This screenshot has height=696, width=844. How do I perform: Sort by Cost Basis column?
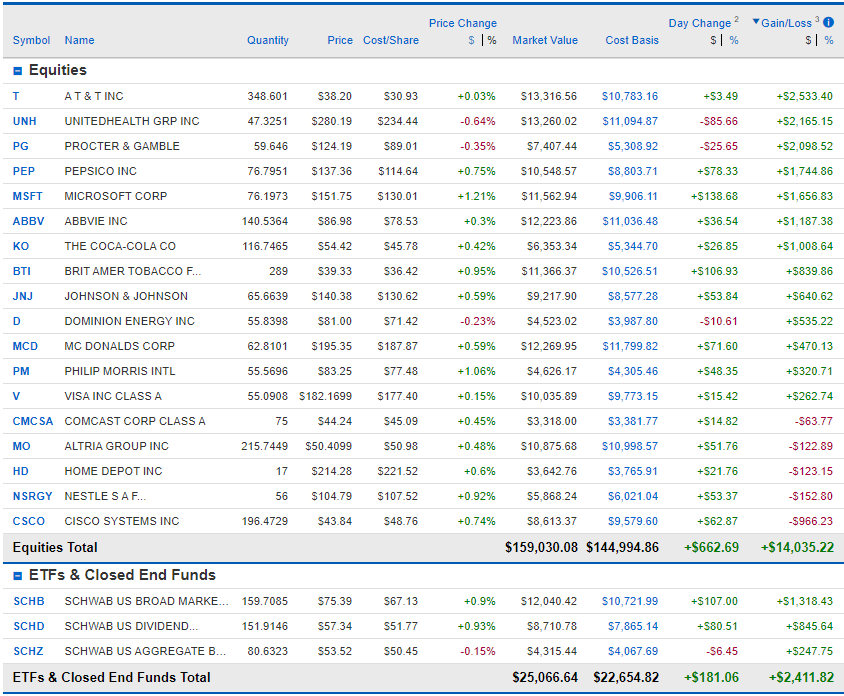[632, 40]
